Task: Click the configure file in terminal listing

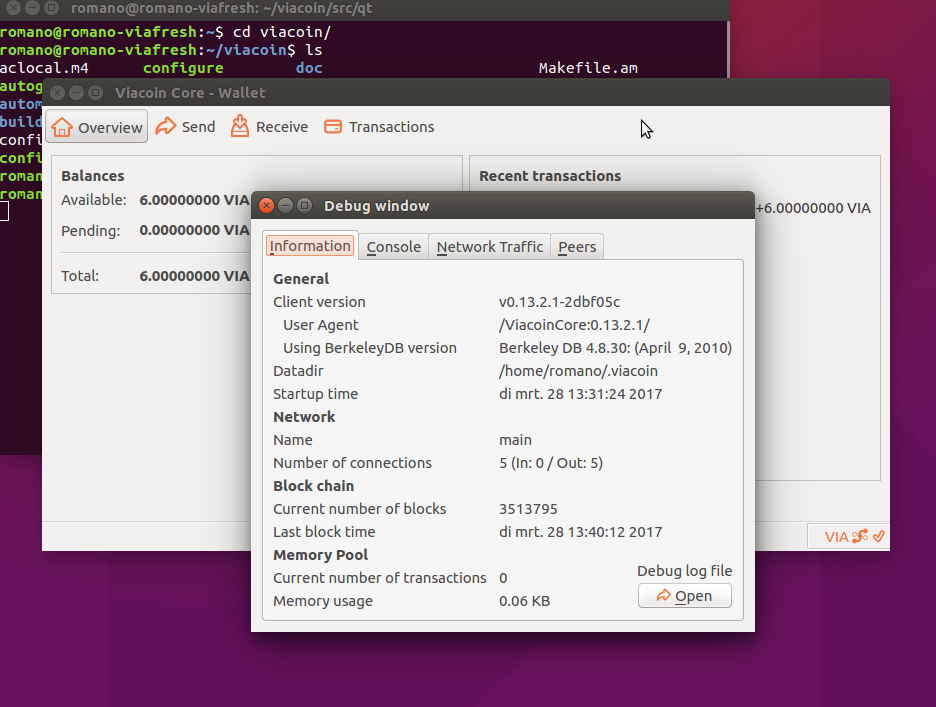Action: point(183,69)
